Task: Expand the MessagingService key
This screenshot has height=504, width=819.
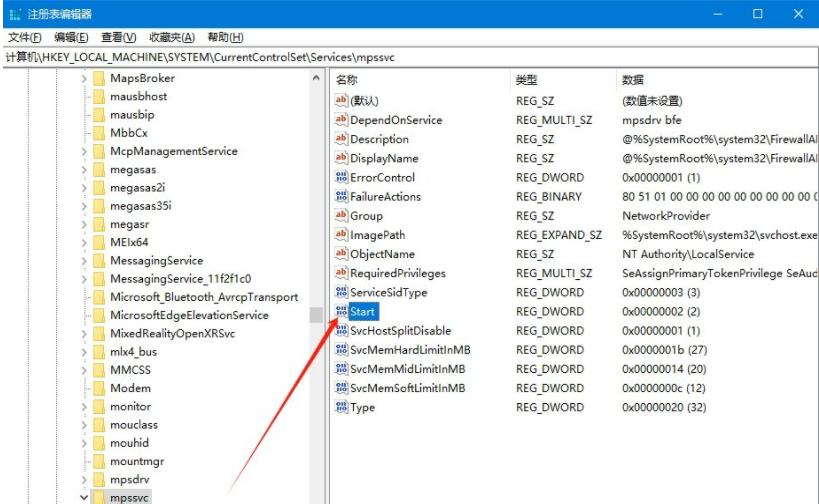Action: pyautogui.click(x=84, y=261)
